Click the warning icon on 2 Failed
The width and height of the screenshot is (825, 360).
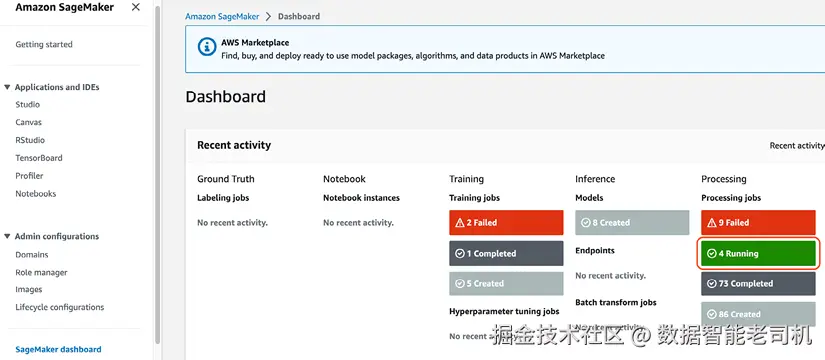coord(459,223)
